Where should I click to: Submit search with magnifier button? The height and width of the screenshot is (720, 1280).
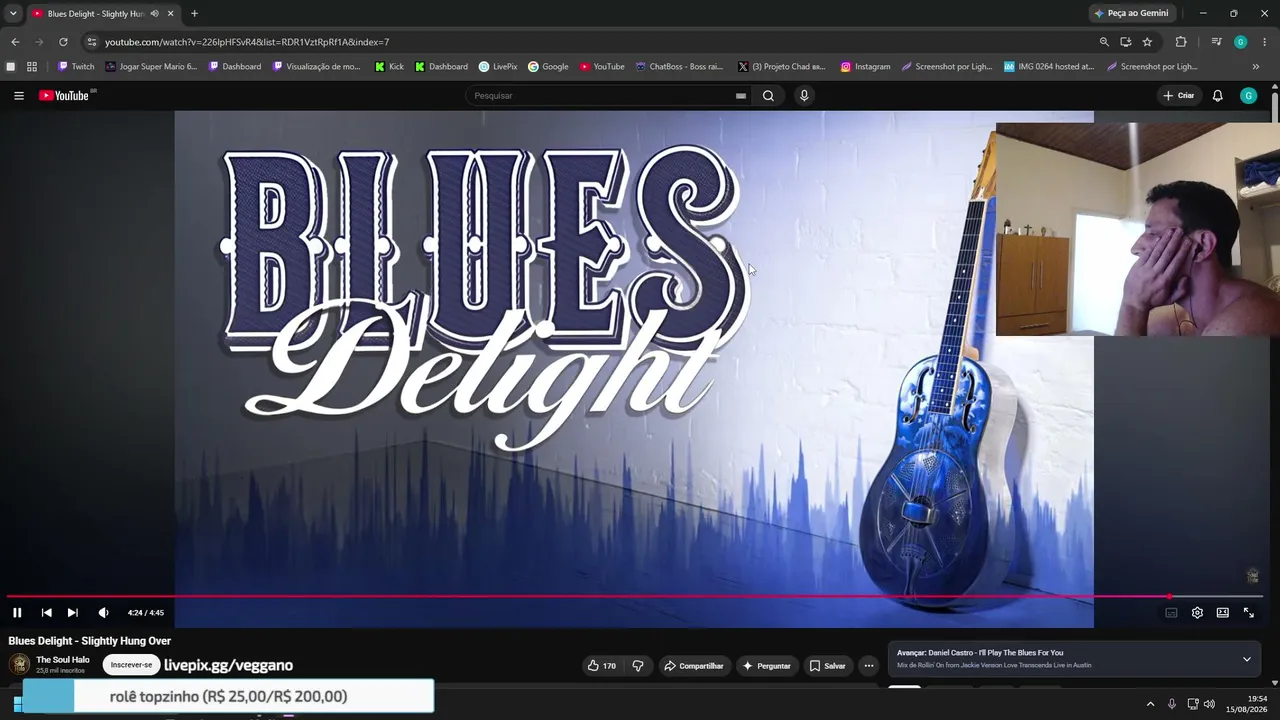click(768, 96)
